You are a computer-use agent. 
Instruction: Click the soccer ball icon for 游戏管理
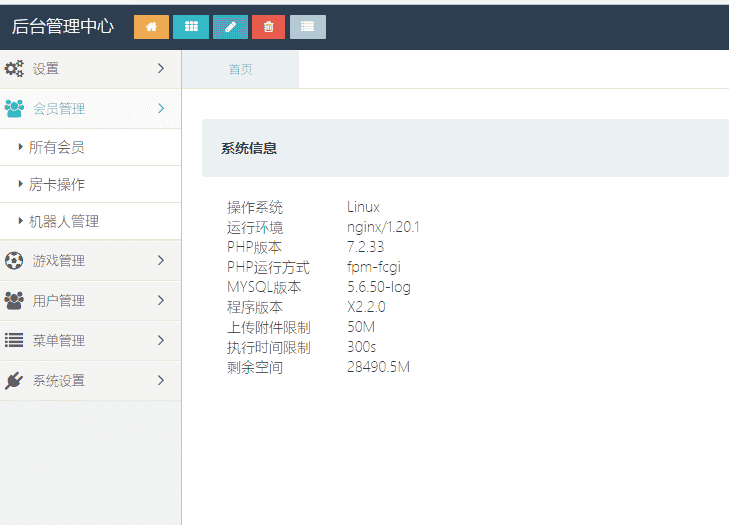coord(14,261)
